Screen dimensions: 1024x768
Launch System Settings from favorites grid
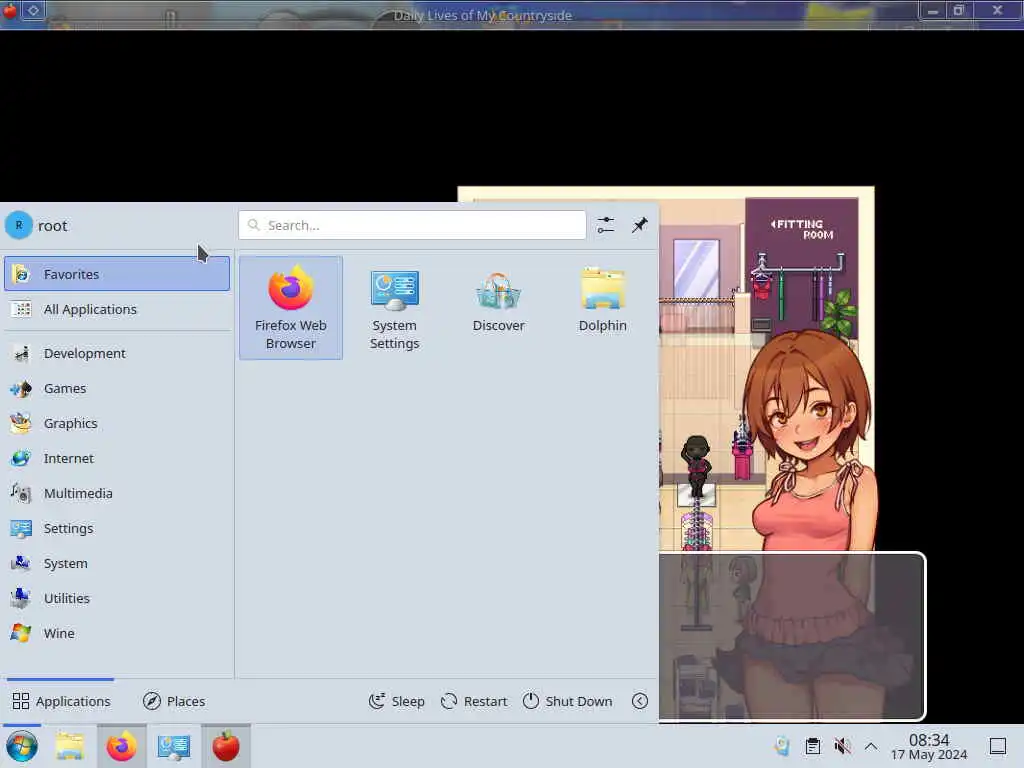[394, 308]
